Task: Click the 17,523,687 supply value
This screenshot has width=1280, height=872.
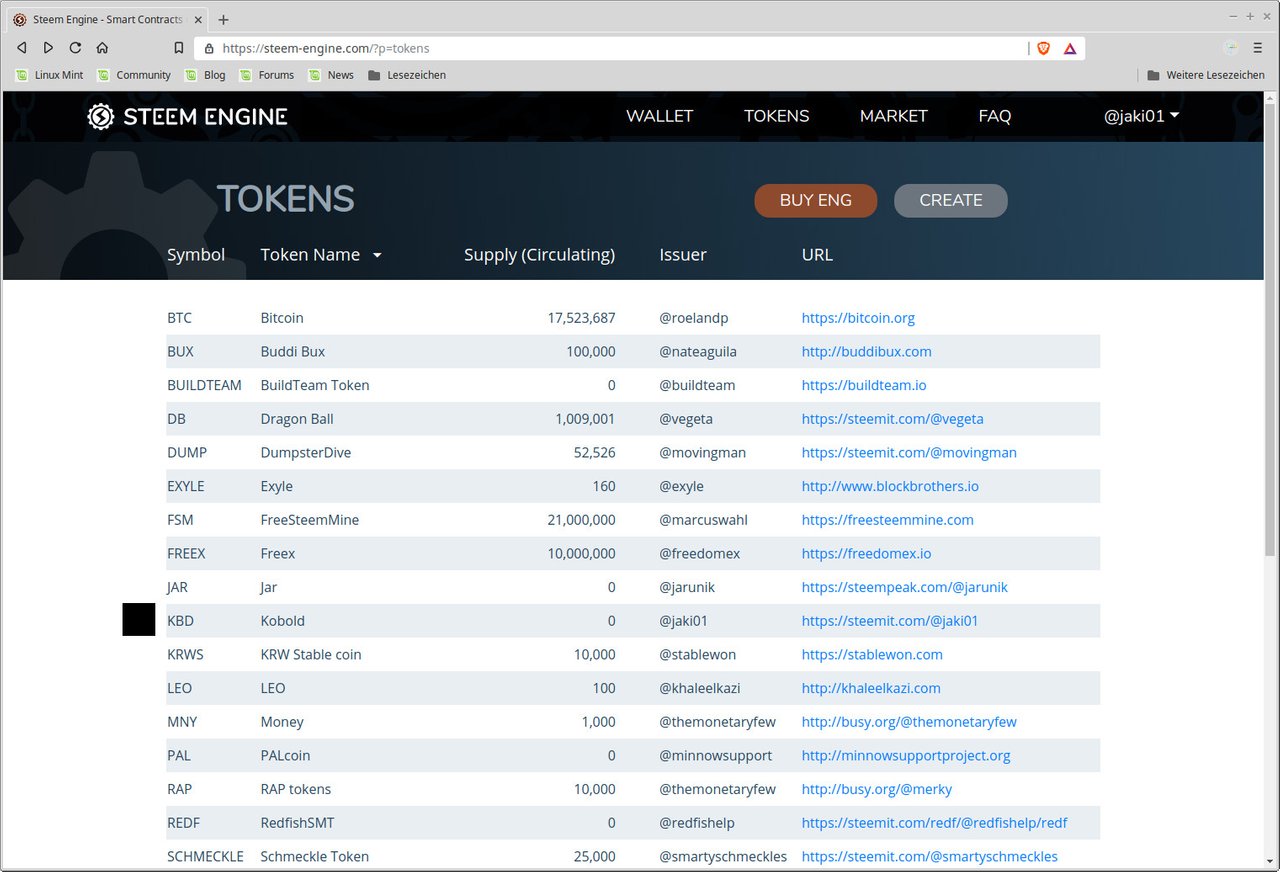Action: click(x=581, y=318)
